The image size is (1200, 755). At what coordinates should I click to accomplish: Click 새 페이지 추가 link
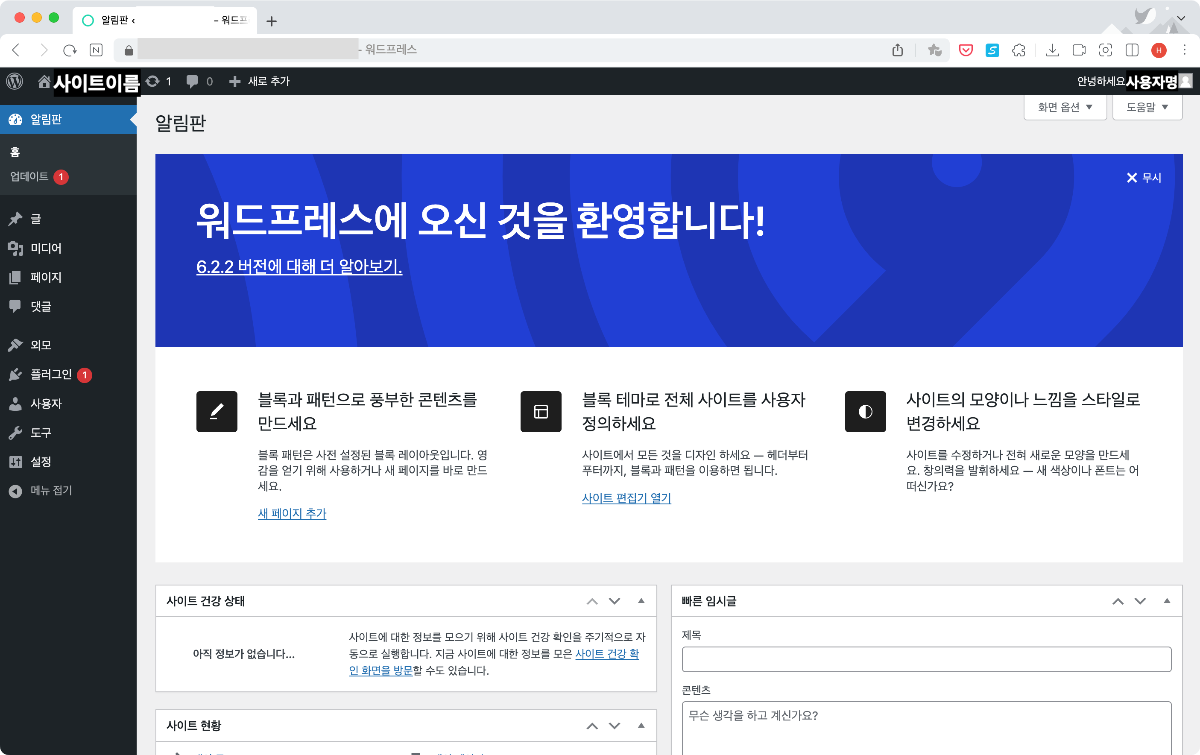pos(292,514)
